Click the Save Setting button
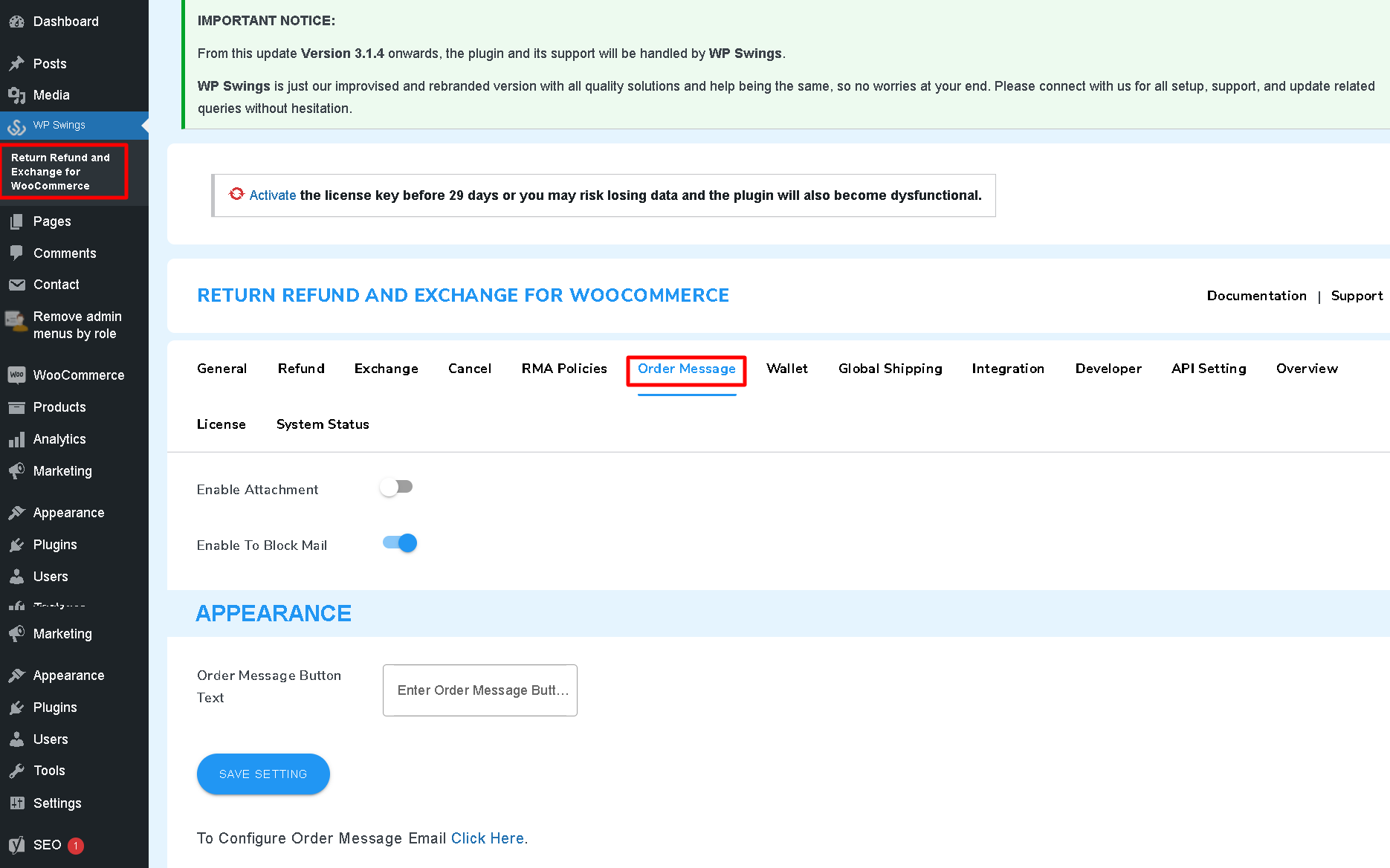Viewport: 1390px width, 868px height. [263, 774]
